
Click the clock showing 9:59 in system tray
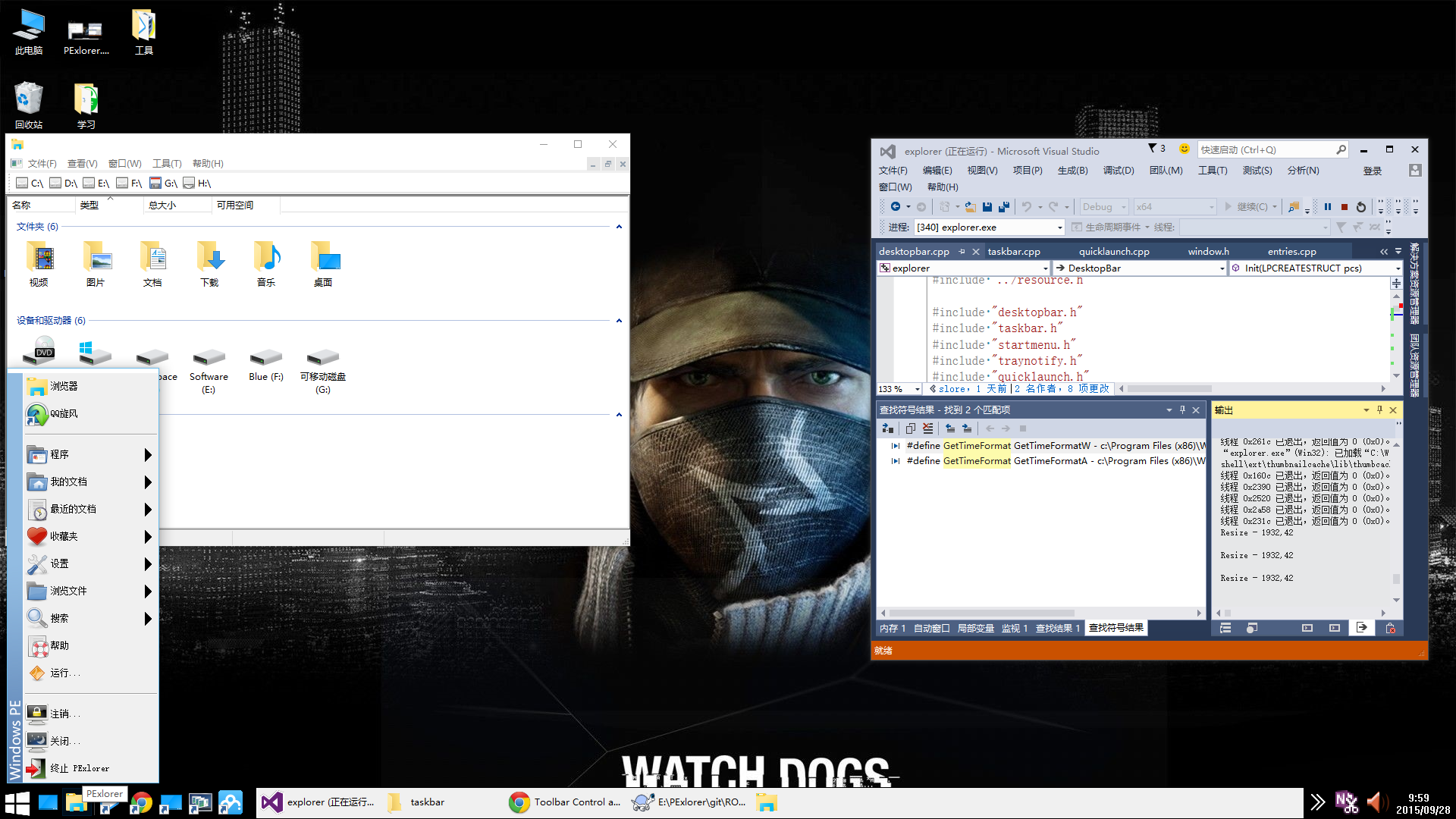(x=1418, y=798)
